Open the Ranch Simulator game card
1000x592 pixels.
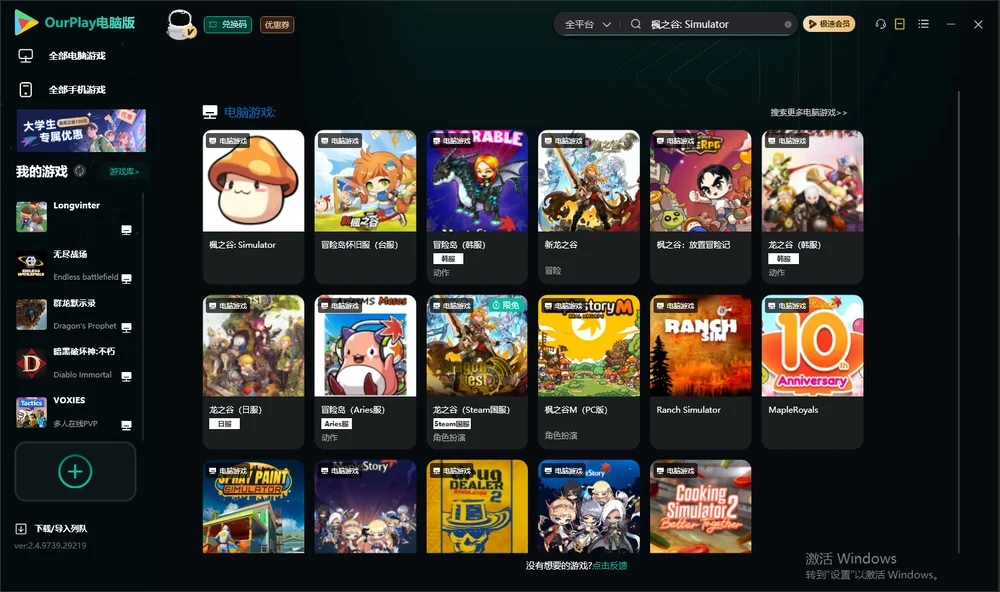pyautogui.click(x=701, y=372)
